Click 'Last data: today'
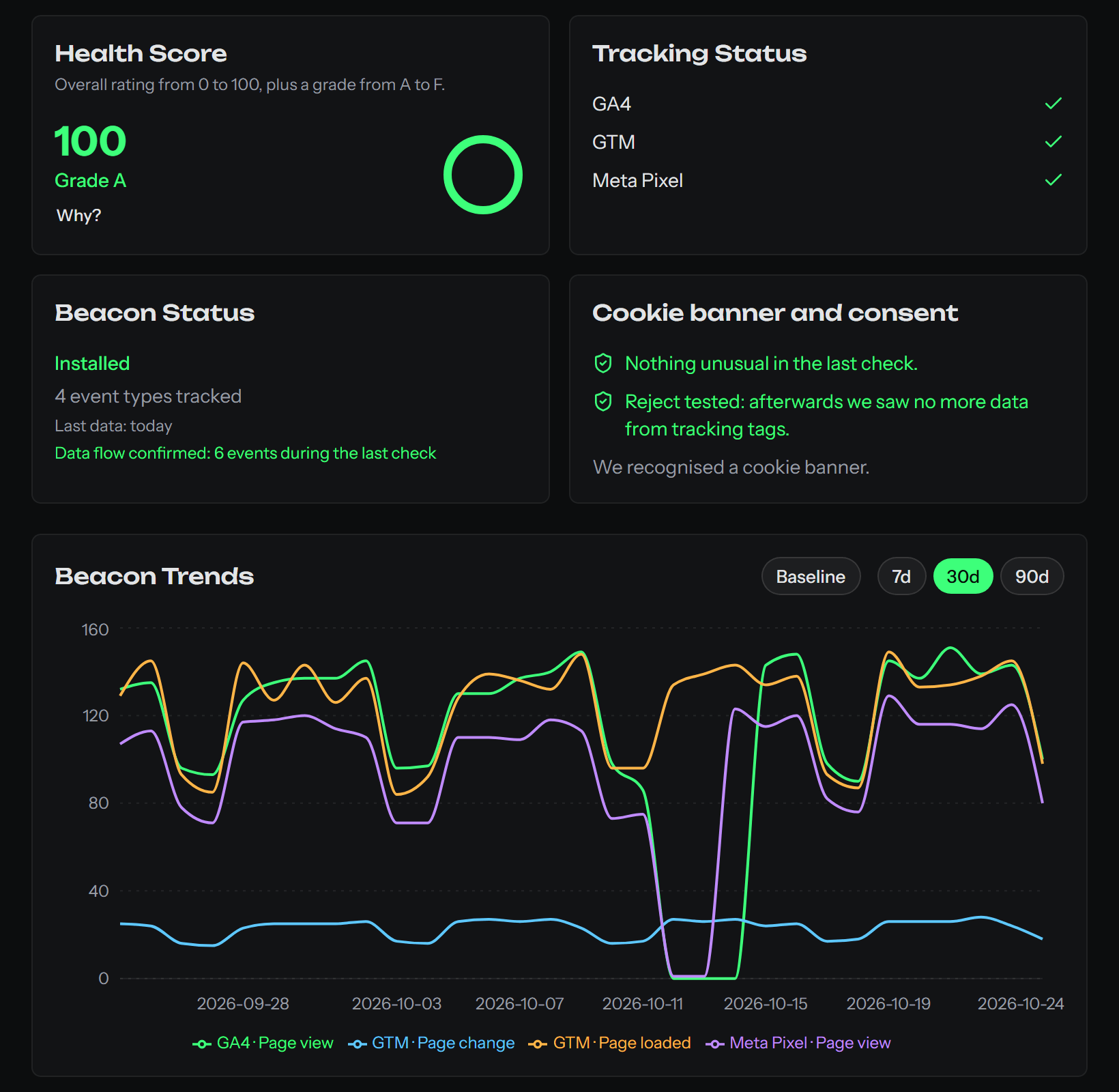 pos(113,426)
